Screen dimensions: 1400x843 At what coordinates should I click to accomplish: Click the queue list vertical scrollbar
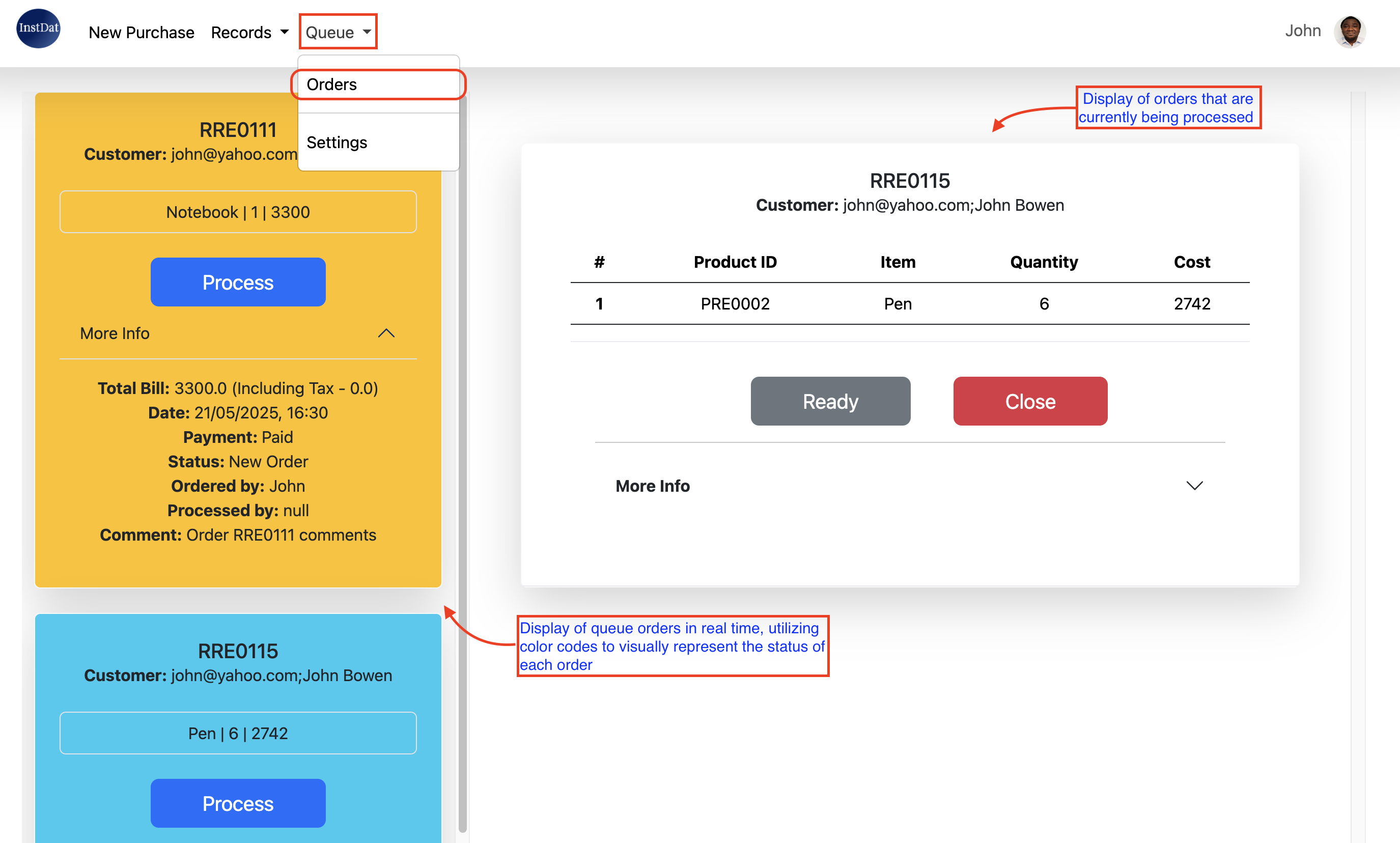point(462,455)
